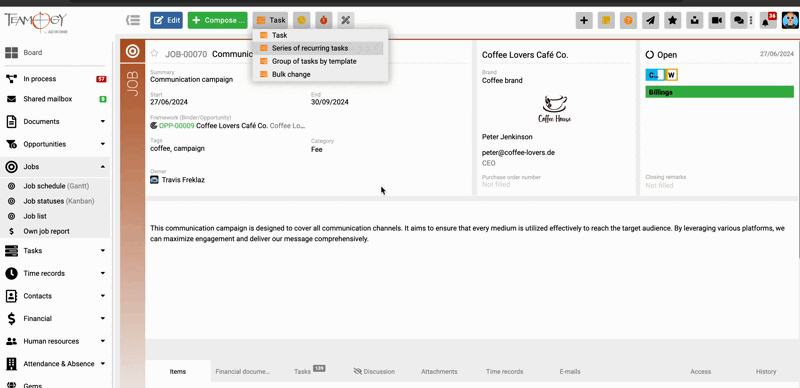Expand Contacts sidebar section
The image size is (800, 388).
[x=54, y=296]
